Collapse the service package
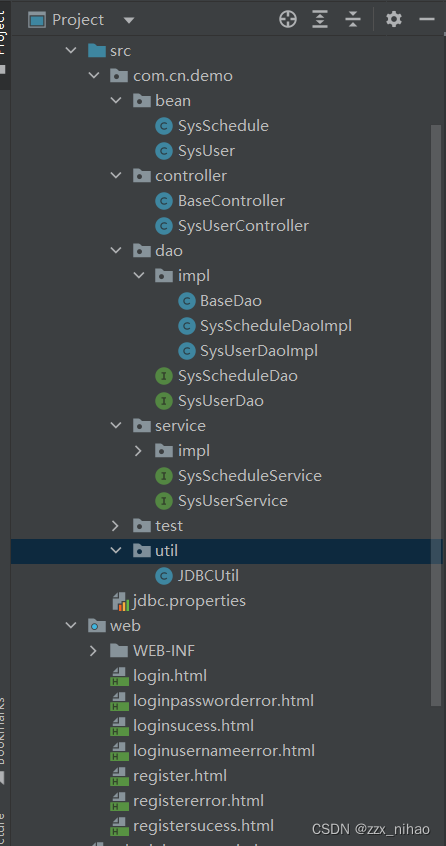The width and height of the screenshot is (446, 846). coord(116,426)
